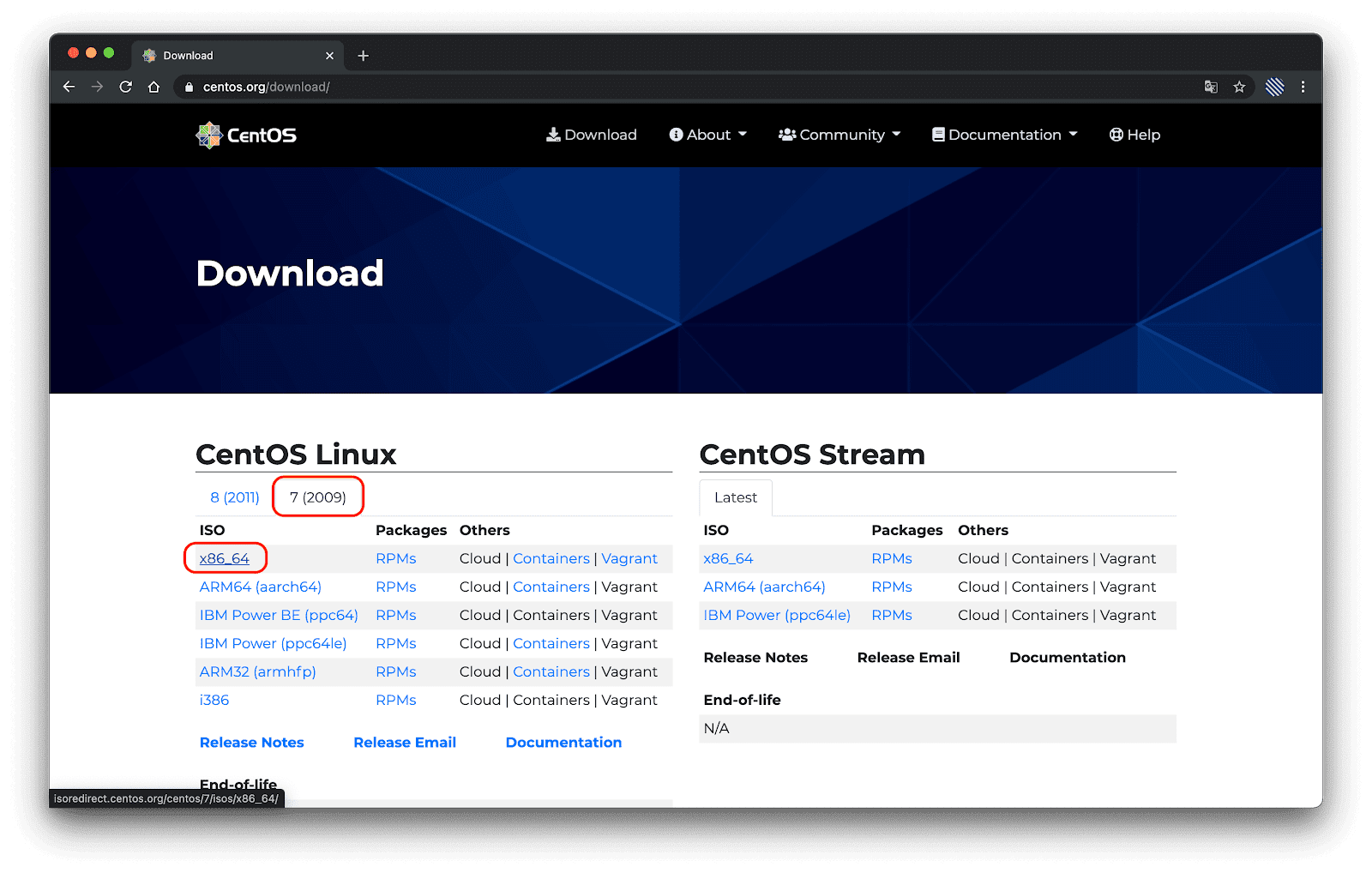This screenshot has height=873, width=1372.
Task: Open RPMs for ppc64le under CentOS Stream
Action: point(892,615)
